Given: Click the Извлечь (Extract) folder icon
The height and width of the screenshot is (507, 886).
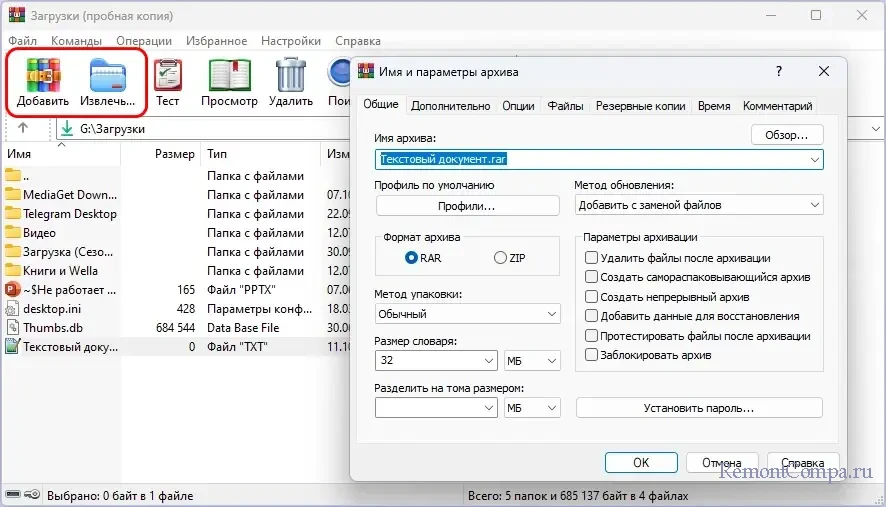Looking at the screenshot, I should pos(108,78).
